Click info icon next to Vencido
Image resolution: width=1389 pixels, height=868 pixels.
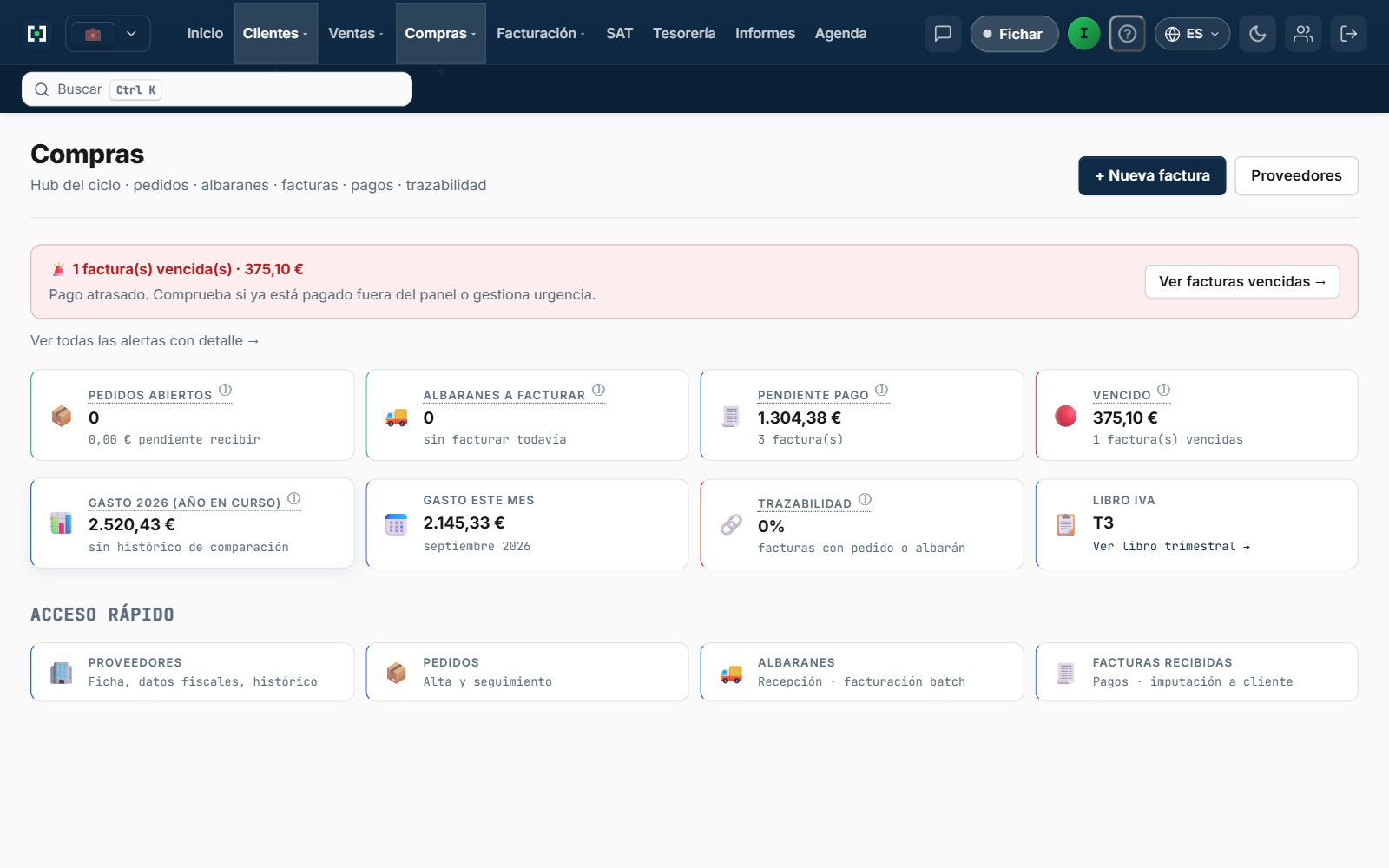(x=1163, y=390)
